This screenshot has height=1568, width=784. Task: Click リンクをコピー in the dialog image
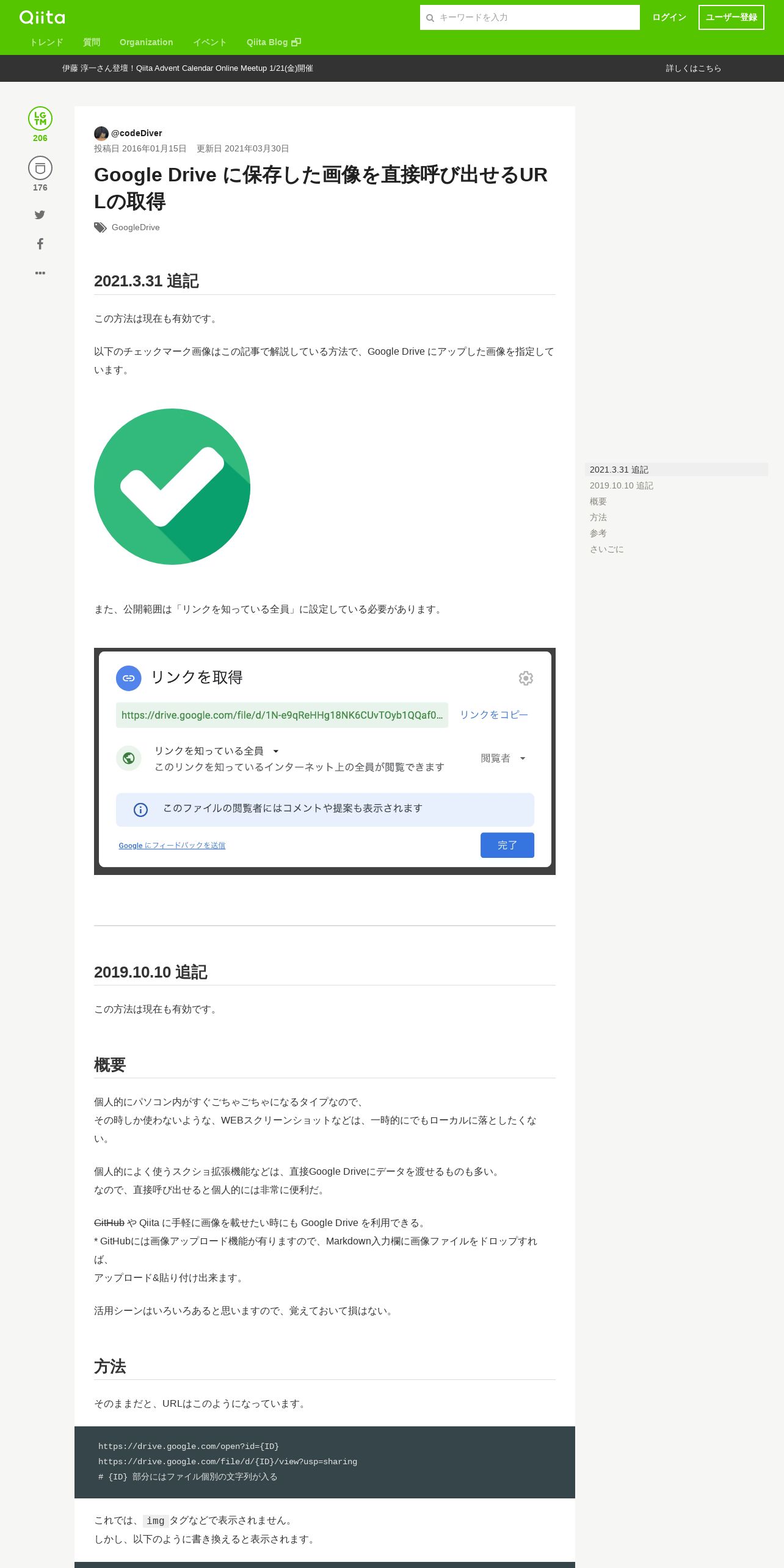click(494, 714)
